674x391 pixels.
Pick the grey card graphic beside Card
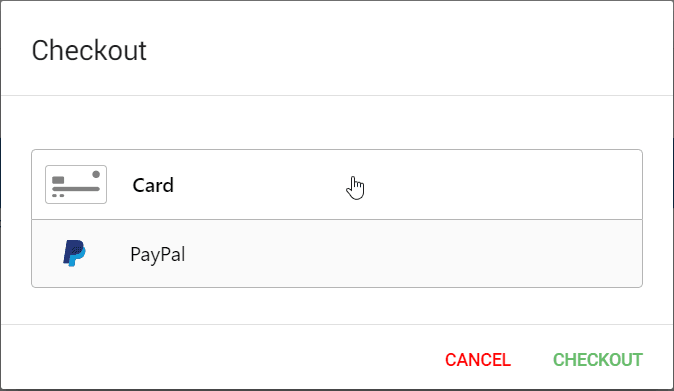click(76, 184)
